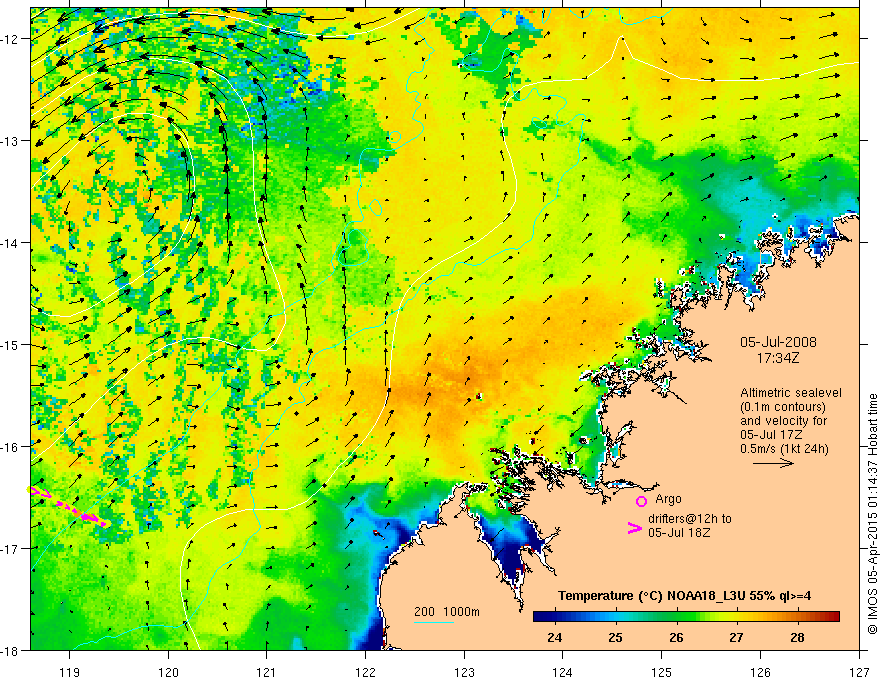Click the 'drifters@12h to' label
Image resolution: width=880 pixels, height=680 pixels.
(690, 518)
